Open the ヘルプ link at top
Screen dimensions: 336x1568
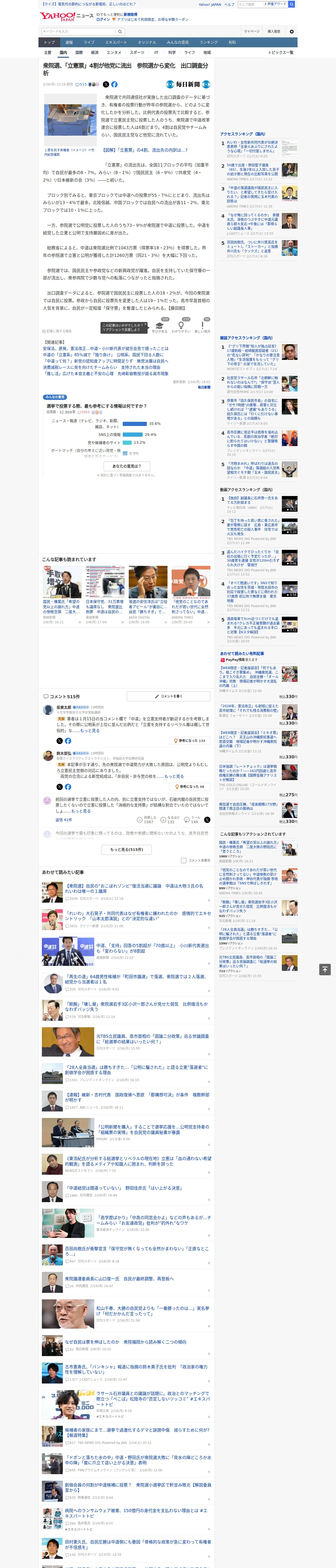(229, 4)
